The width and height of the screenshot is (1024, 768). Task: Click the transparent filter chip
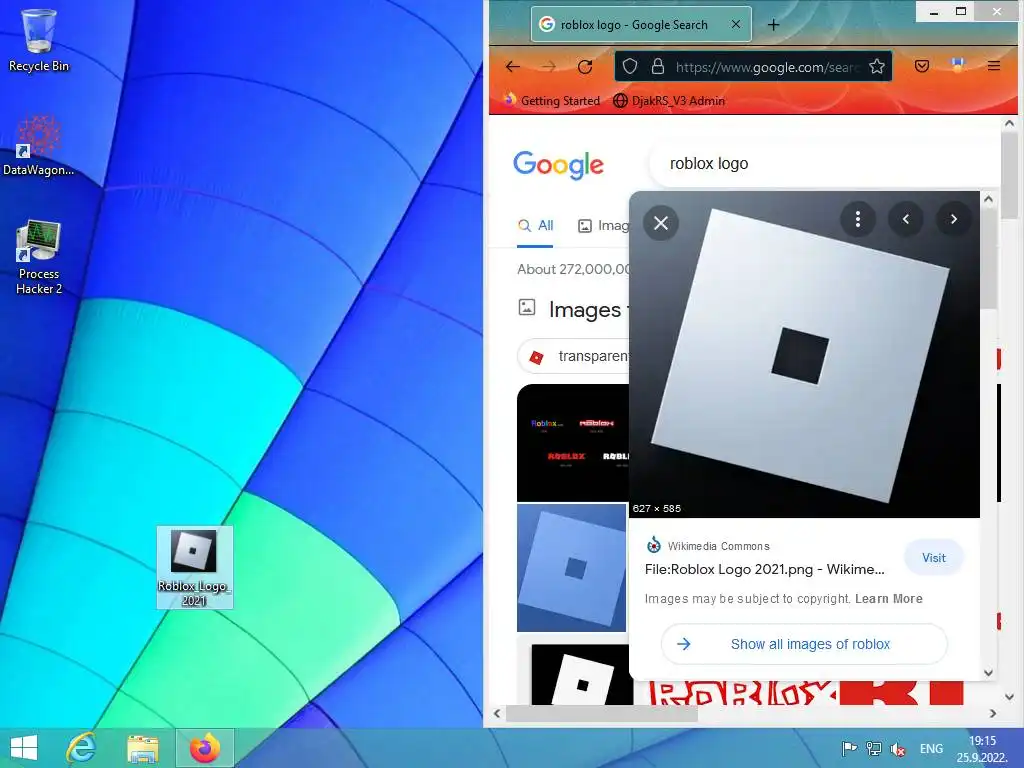coord(575,356)
